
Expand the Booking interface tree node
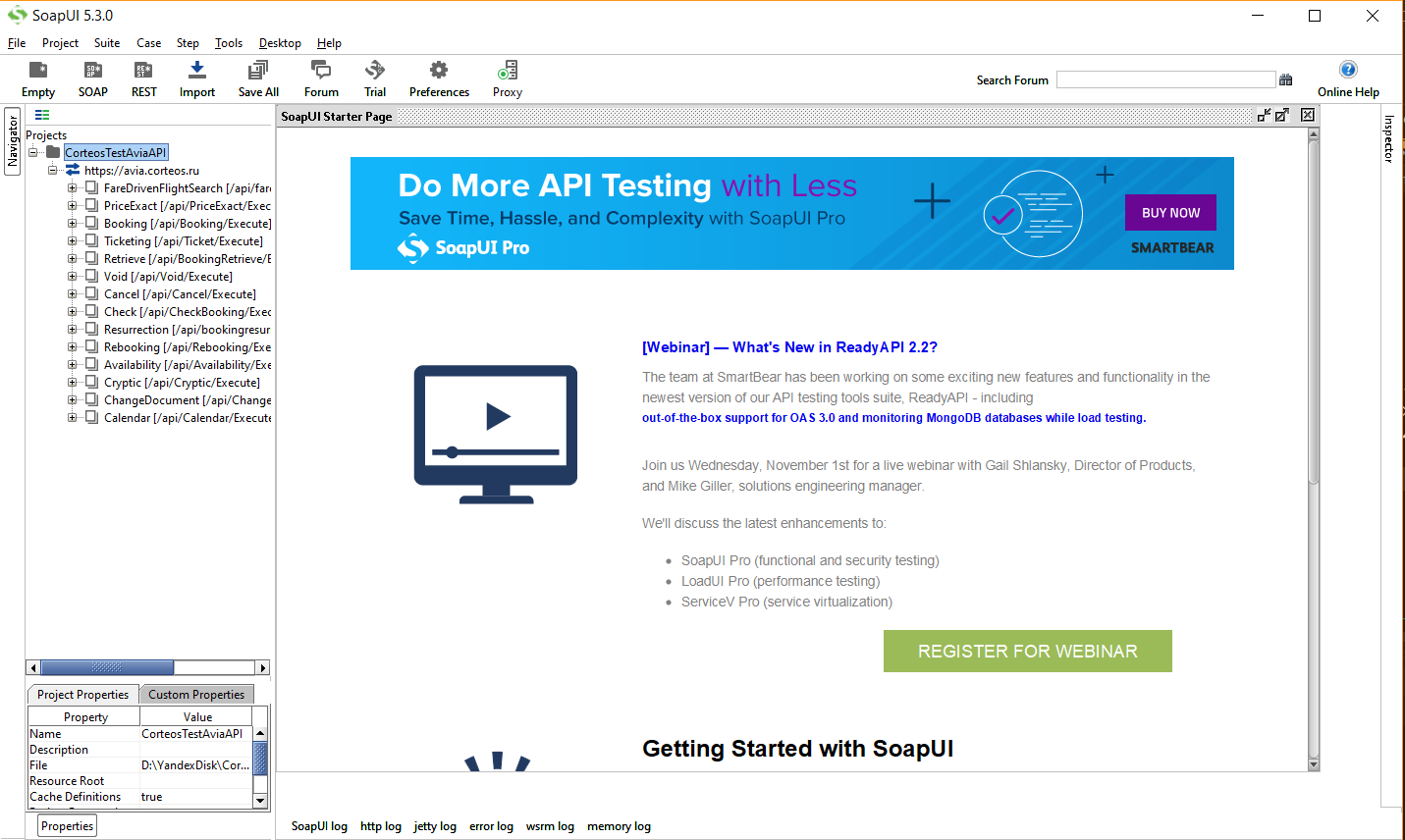pyautogui.click(x=72, y=224)
